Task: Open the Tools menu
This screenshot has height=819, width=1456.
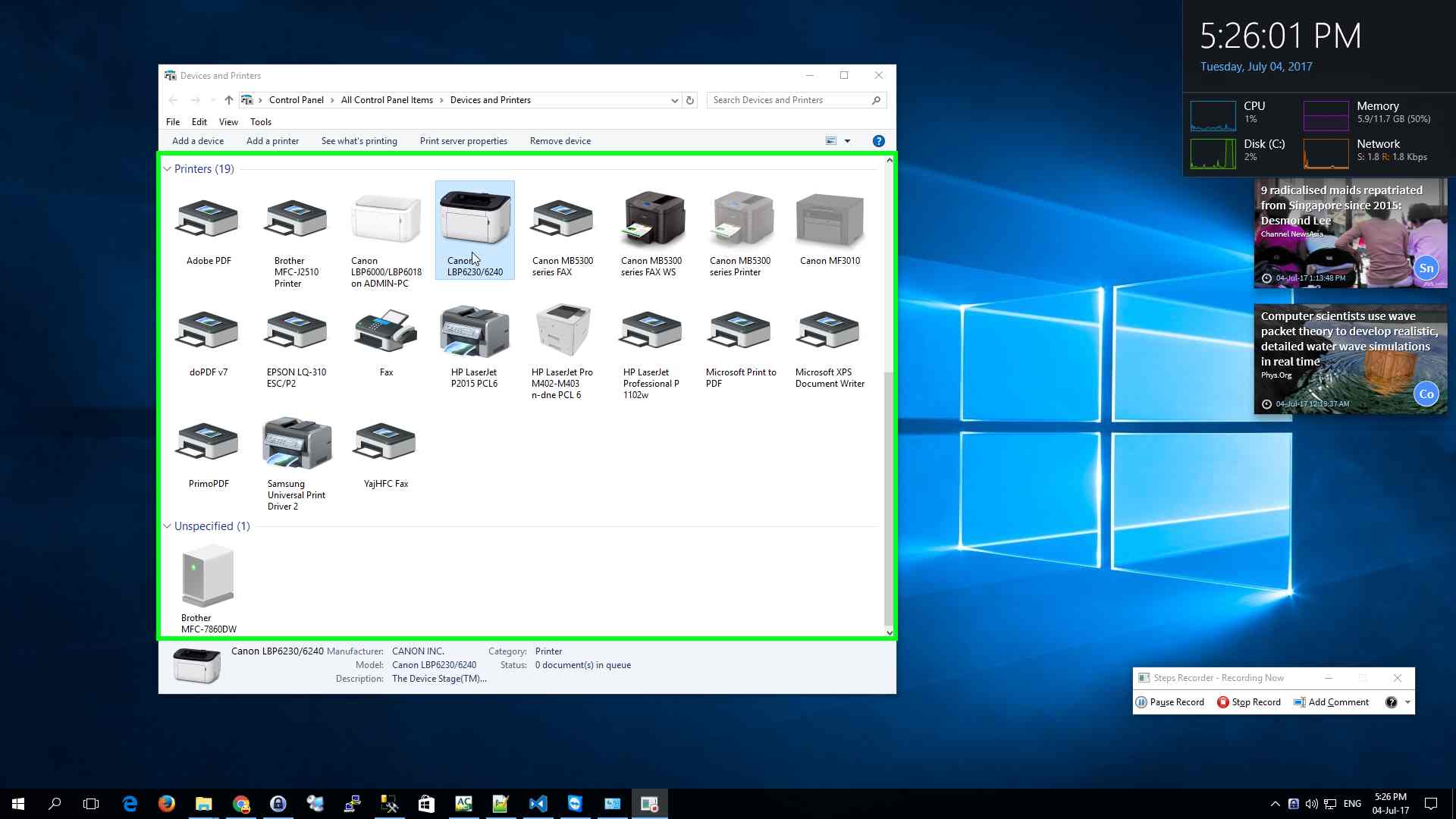Action: click(260, 122)
